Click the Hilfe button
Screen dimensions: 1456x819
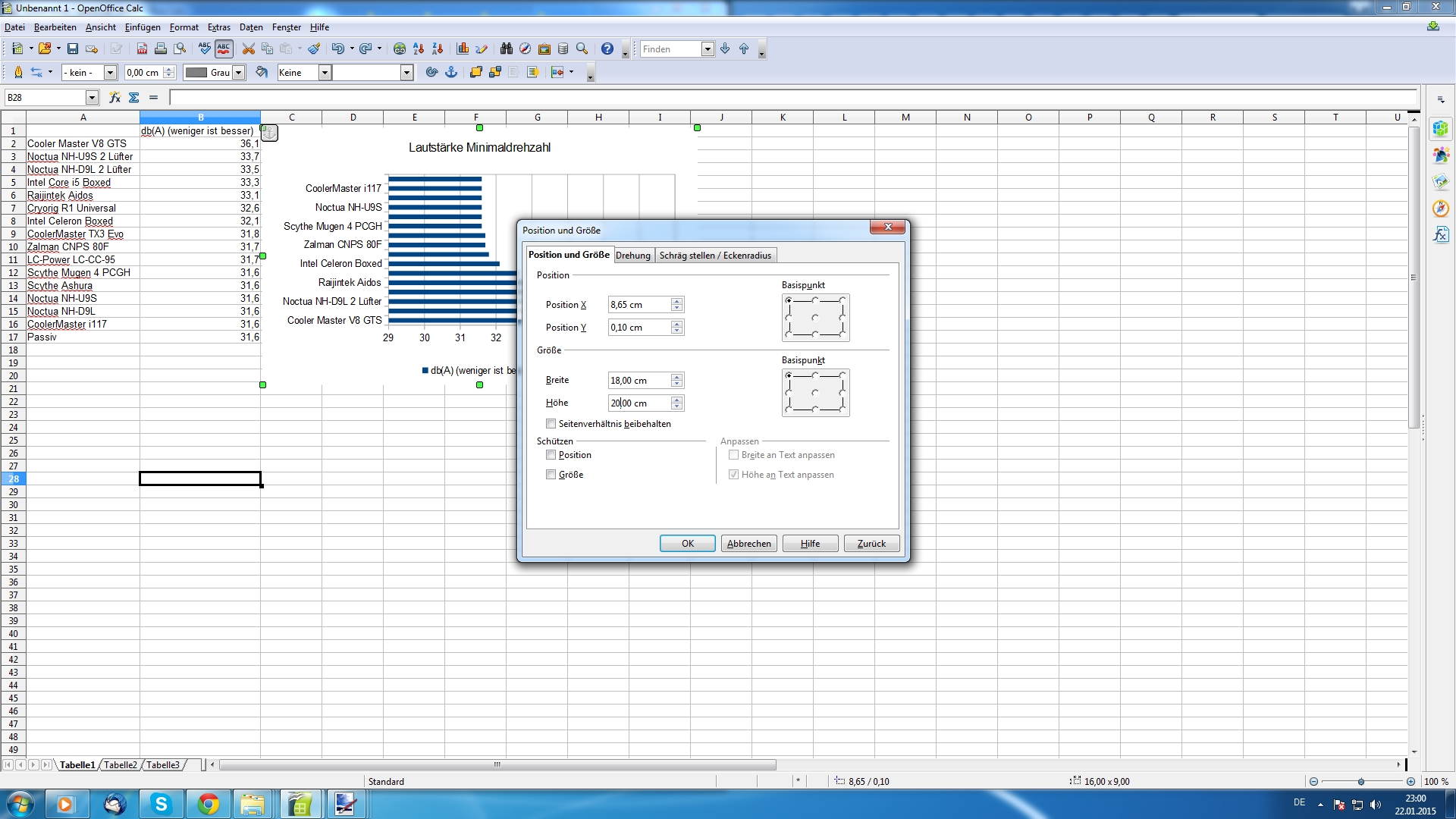click(x=811, y=544)
